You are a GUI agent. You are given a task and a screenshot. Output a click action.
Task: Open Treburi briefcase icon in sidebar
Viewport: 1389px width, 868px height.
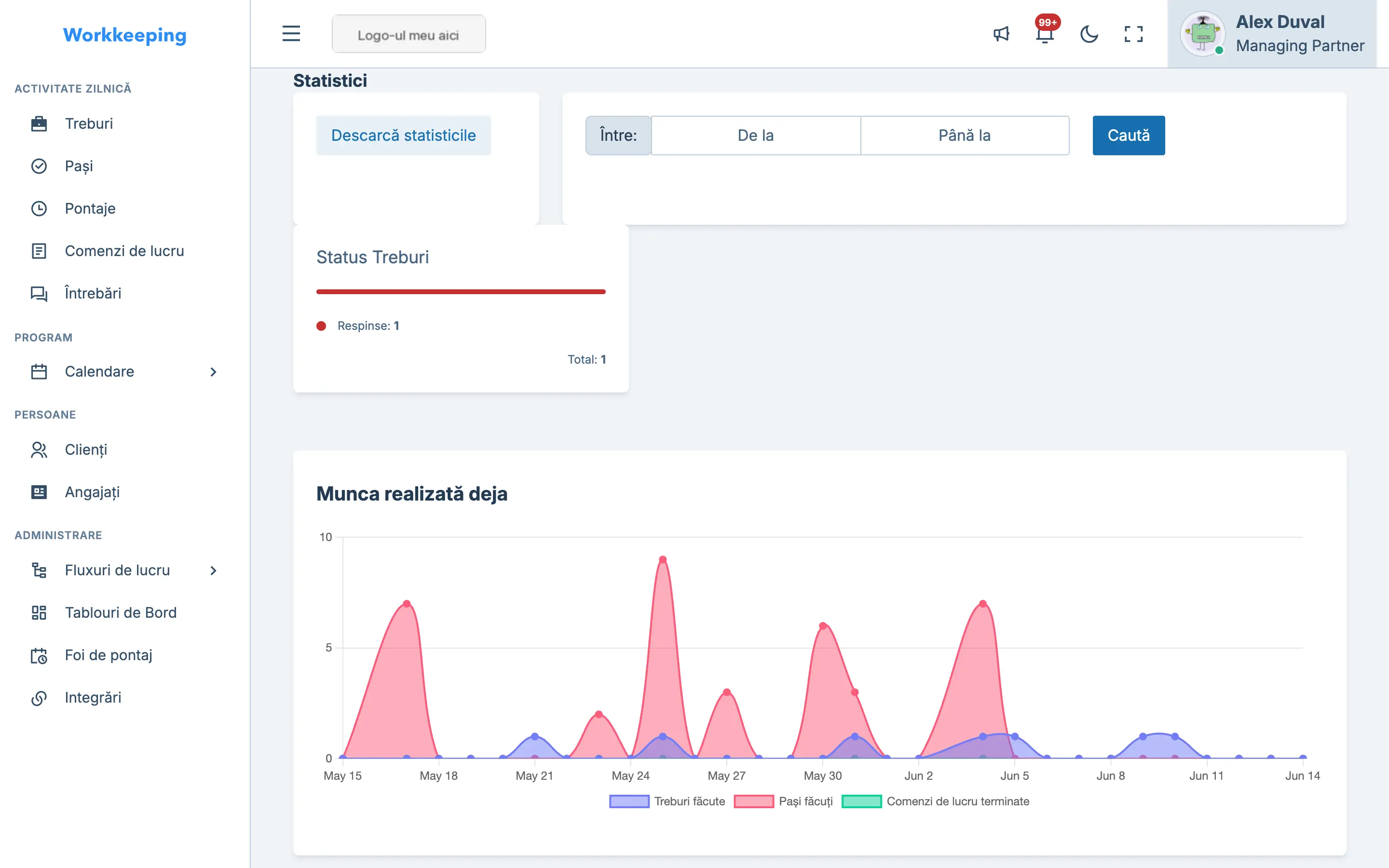[x=39, y=123]
